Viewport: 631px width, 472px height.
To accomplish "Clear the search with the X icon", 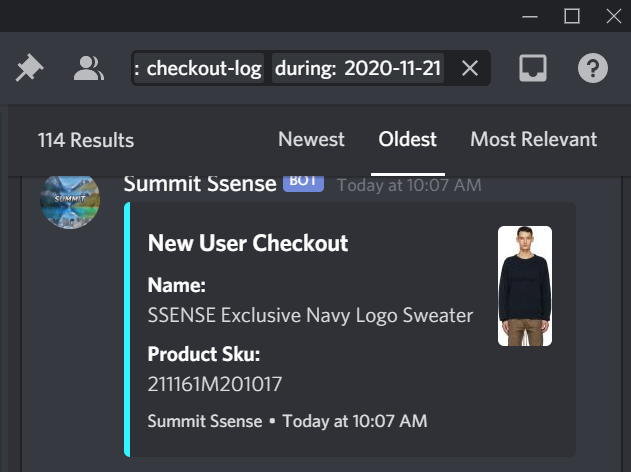I will pyautogui.click(x=470, y=68).
